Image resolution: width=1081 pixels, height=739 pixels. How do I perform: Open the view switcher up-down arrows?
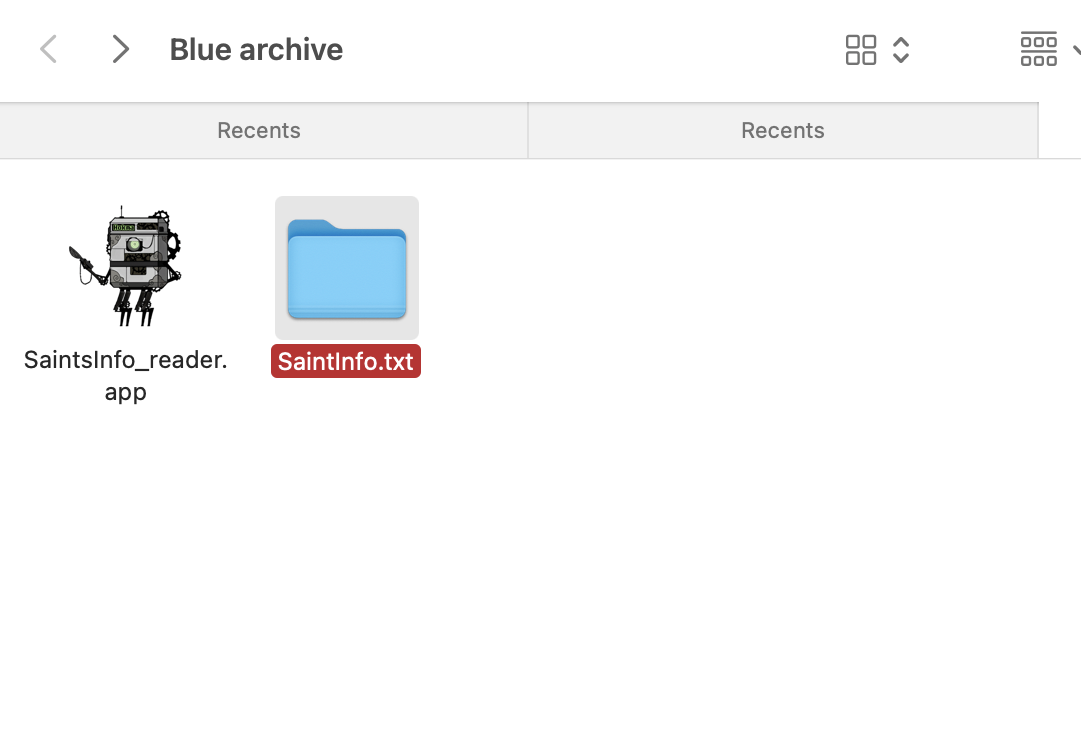point(901,50)
